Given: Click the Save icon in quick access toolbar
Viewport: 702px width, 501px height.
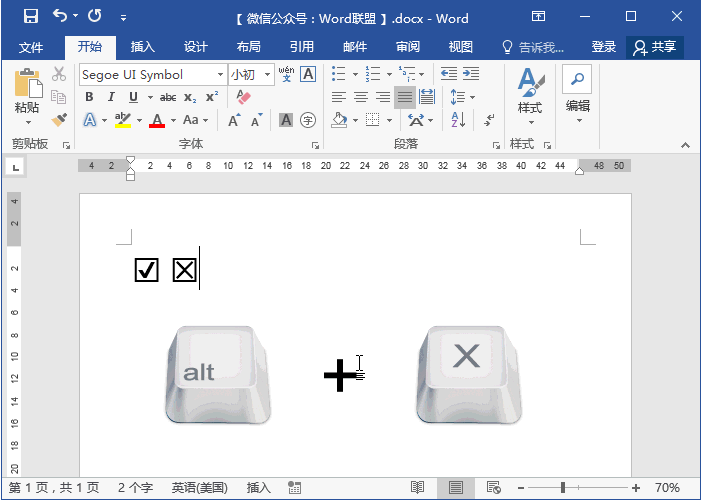Looking at the screenshot, I should pyautogui.click(x=31, y=17).
